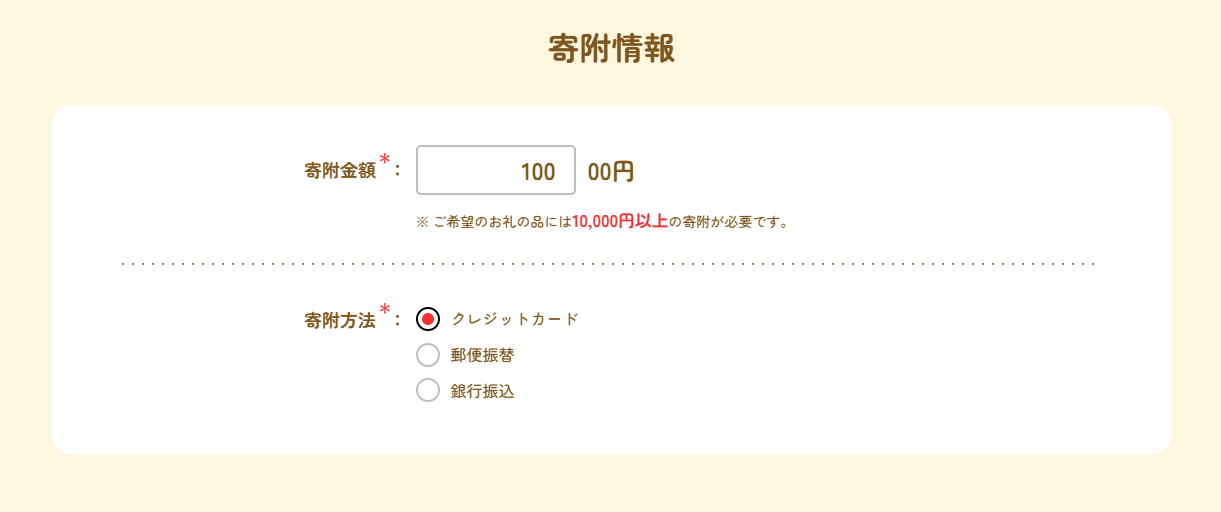The image size is (1221, 512).
Task: Click the ※ symbol before the note
Action: click(422, 222)
